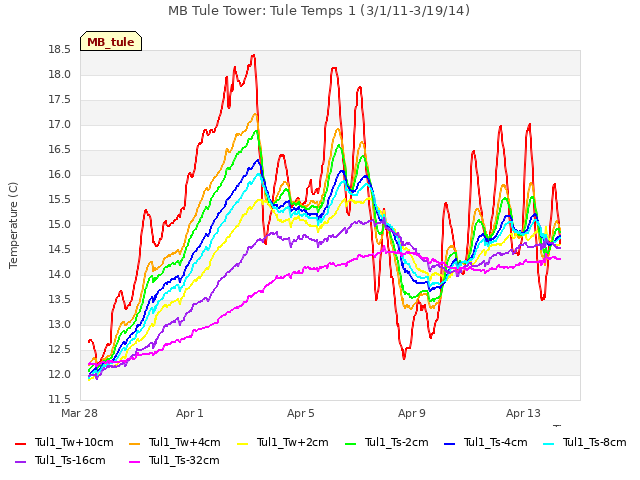Click the 18.5 y-axis tick label
The width and height of the screenshot is (640, 480).
[60, 50]
